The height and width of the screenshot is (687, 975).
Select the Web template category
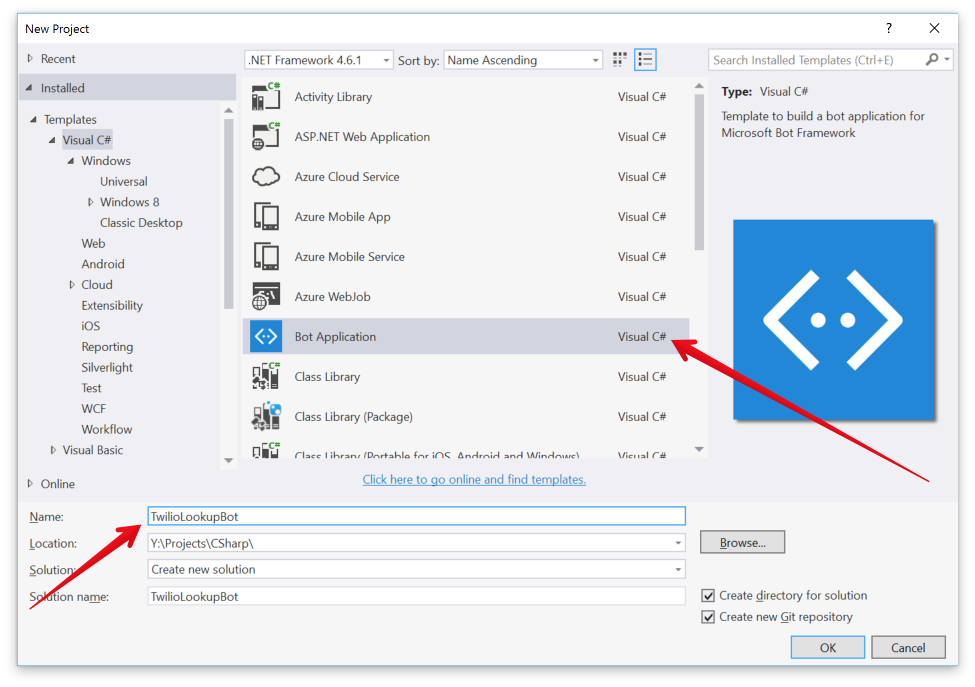point(93,243)
